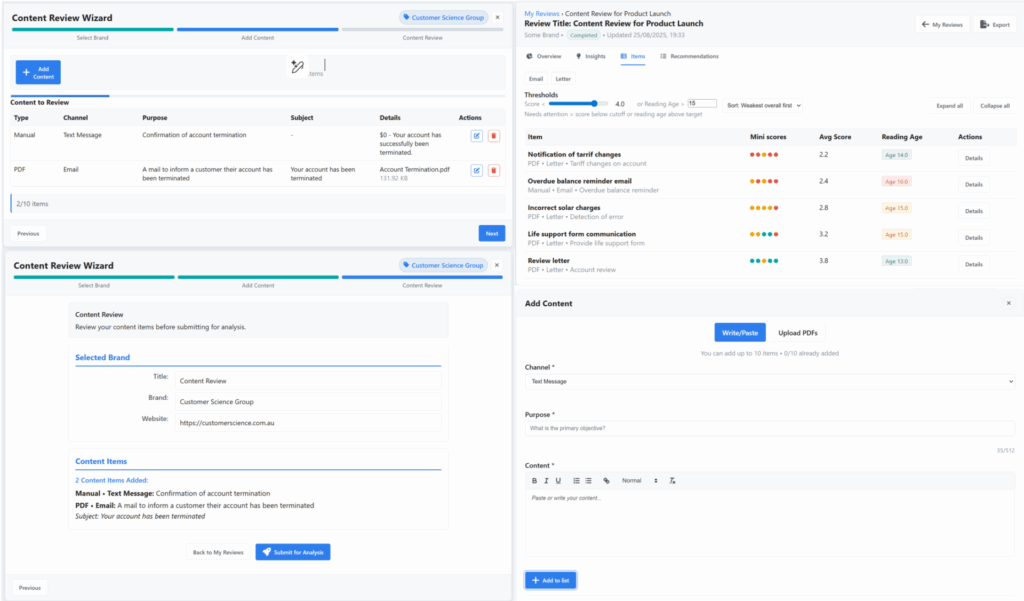Toggle the Email filter above Thresholds
Screen dimensions: 1024x601
point(536,77)
